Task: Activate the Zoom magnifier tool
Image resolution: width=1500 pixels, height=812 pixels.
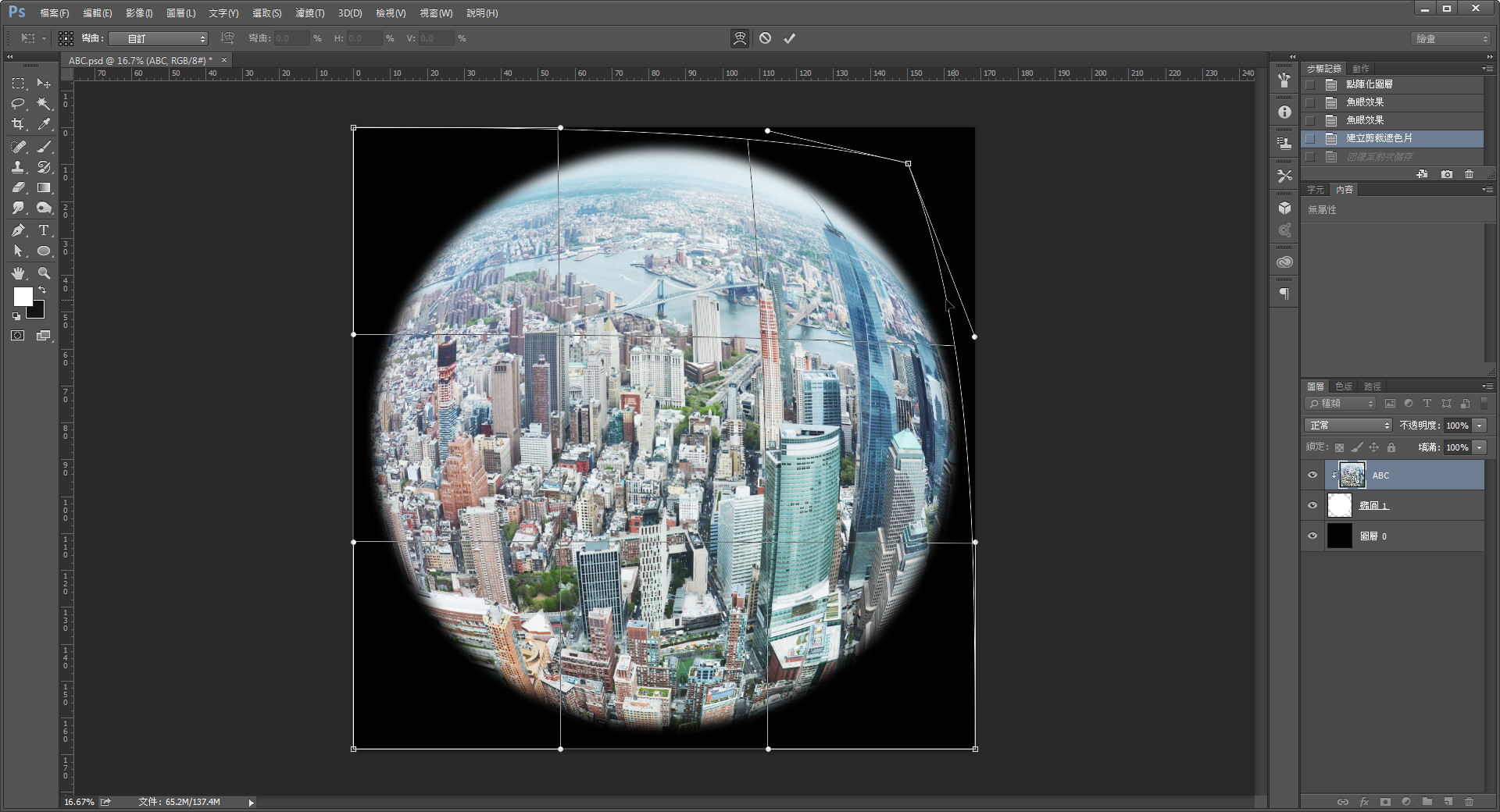Action: pos(44,273)
